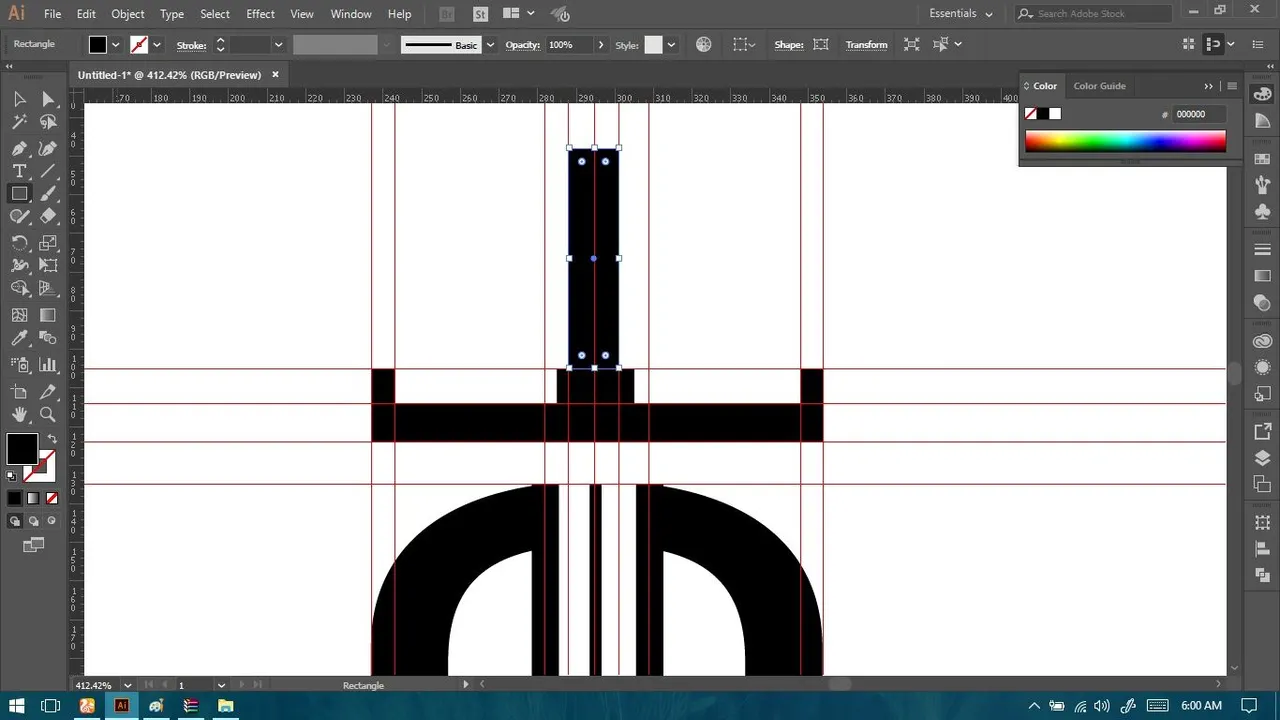Open the Object menu
Viewport: 1280px width, 720px height.
128,14
